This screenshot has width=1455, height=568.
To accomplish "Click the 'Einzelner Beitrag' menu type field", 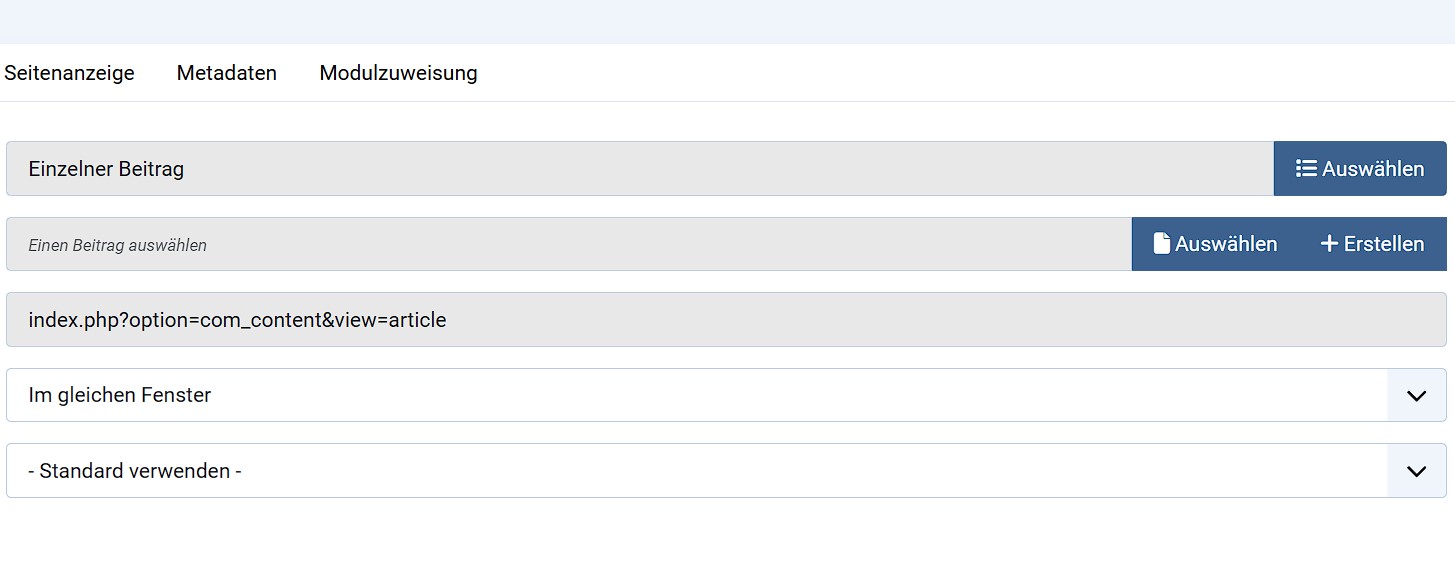I will 639,169.
